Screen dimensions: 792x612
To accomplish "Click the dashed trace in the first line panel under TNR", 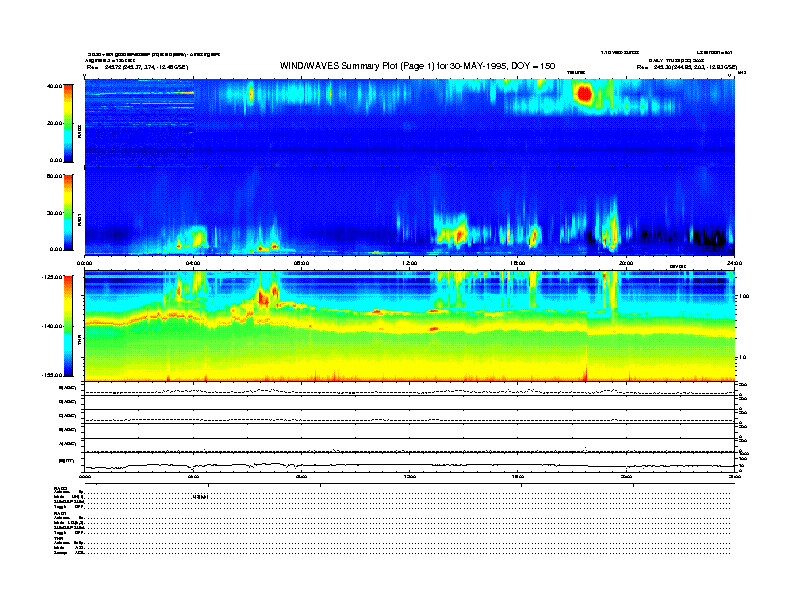I will [410, 391].
